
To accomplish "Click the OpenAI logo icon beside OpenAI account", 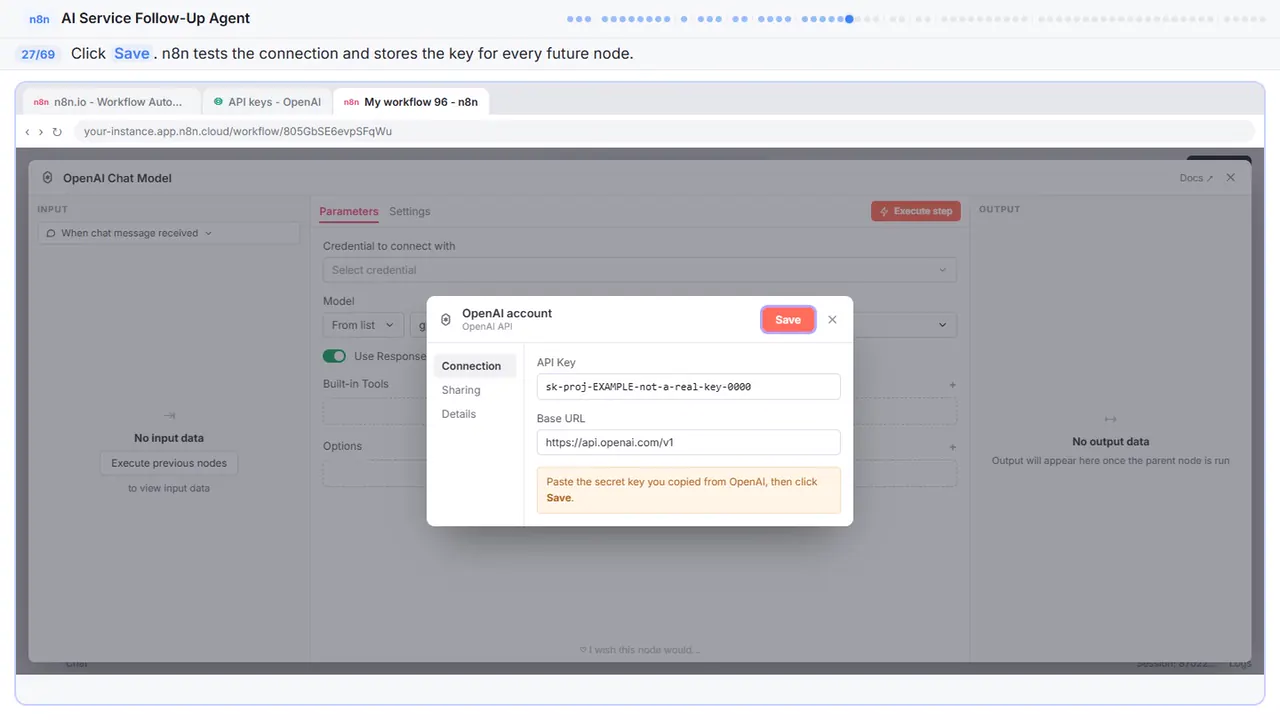I will [446, 320].
